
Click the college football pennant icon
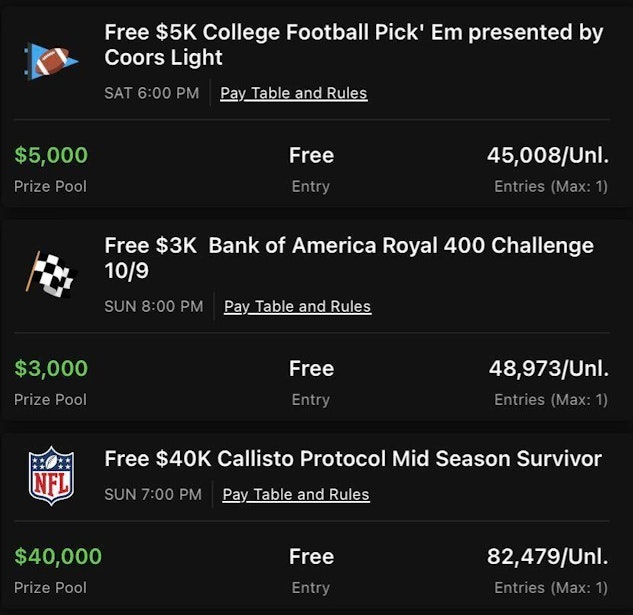pos(51,63)
